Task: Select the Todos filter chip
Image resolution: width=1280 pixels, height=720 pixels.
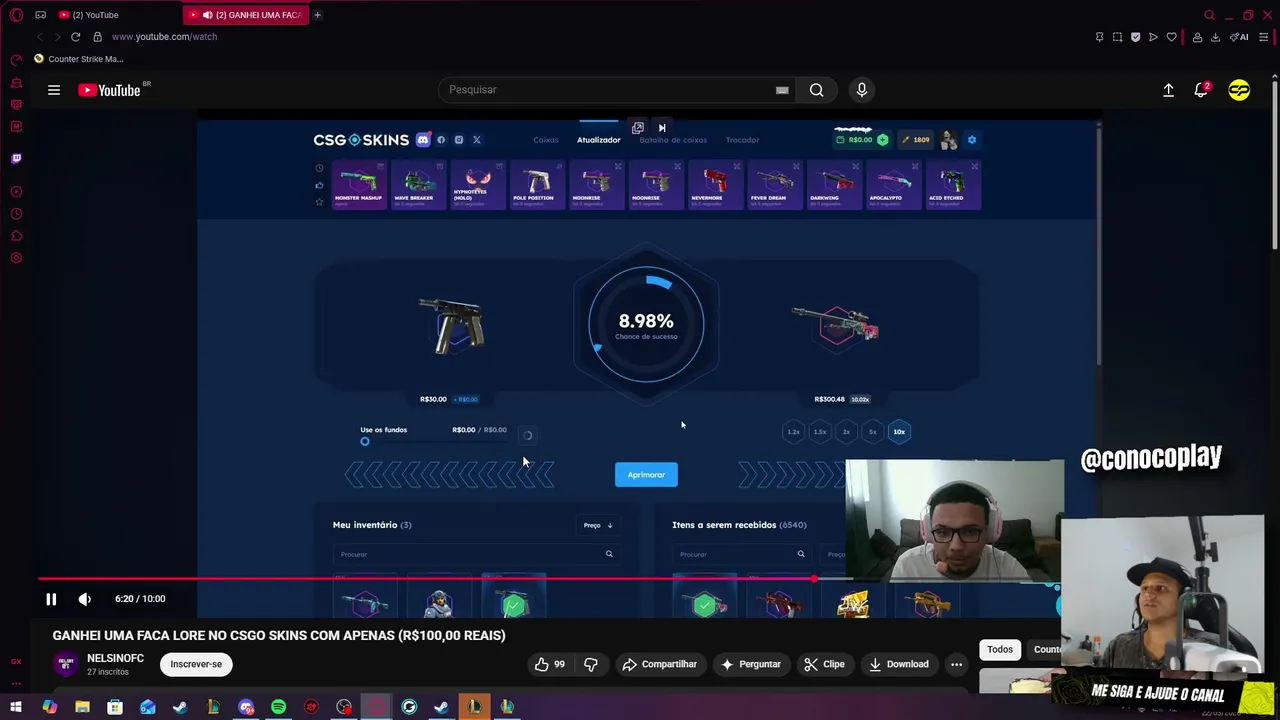Action: click(x=1000, y=650)
